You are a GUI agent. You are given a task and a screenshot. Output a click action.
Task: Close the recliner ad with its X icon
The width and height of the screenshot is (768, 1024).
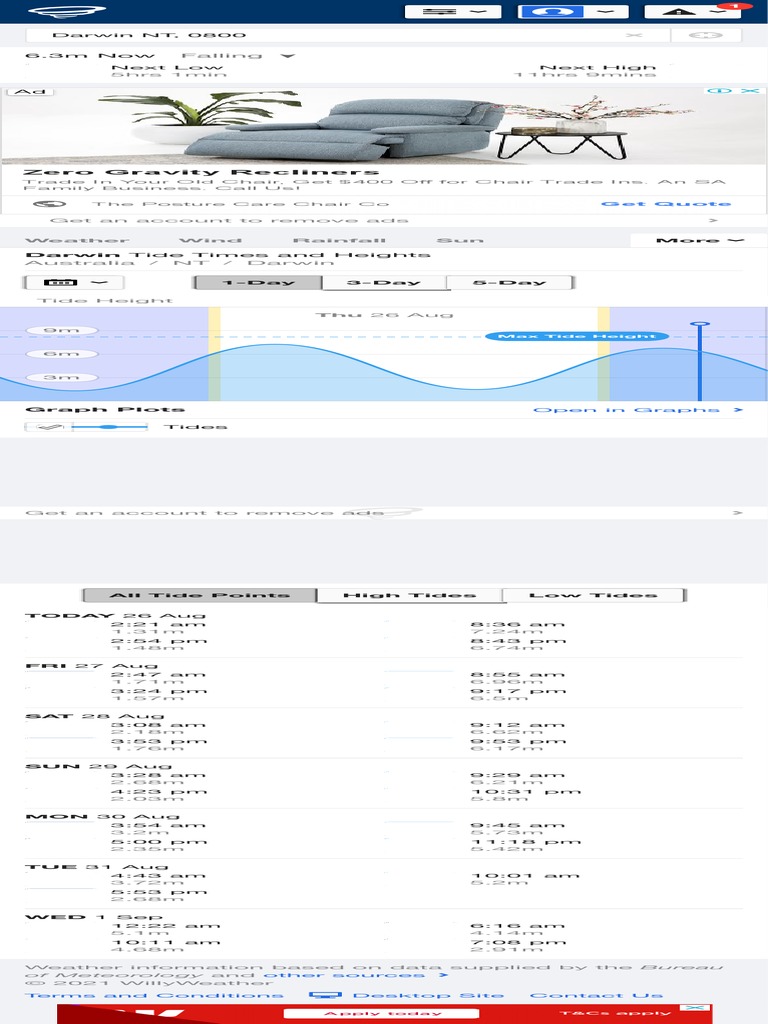[750, 91]
